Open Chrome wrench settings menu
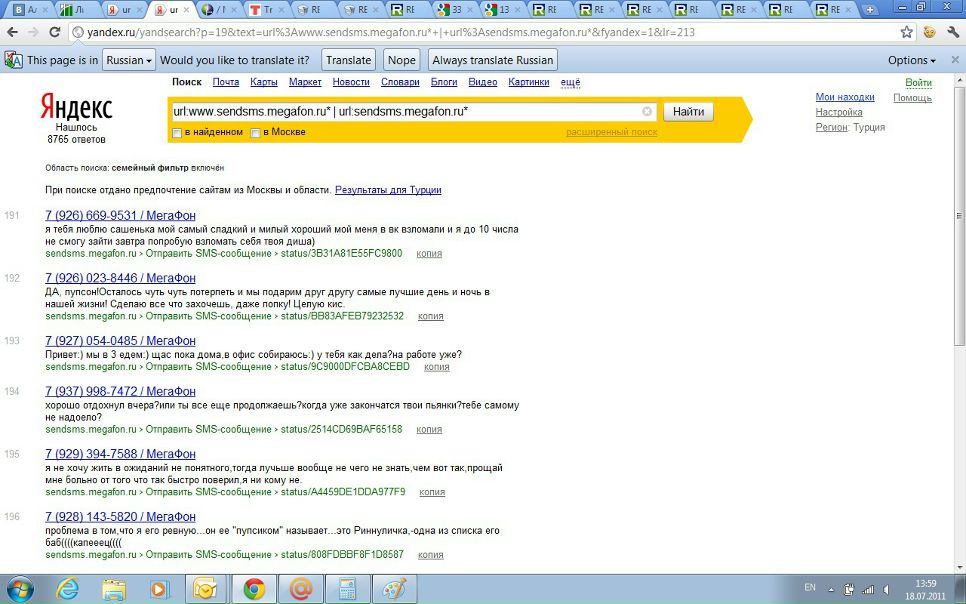 pos(952,32)
